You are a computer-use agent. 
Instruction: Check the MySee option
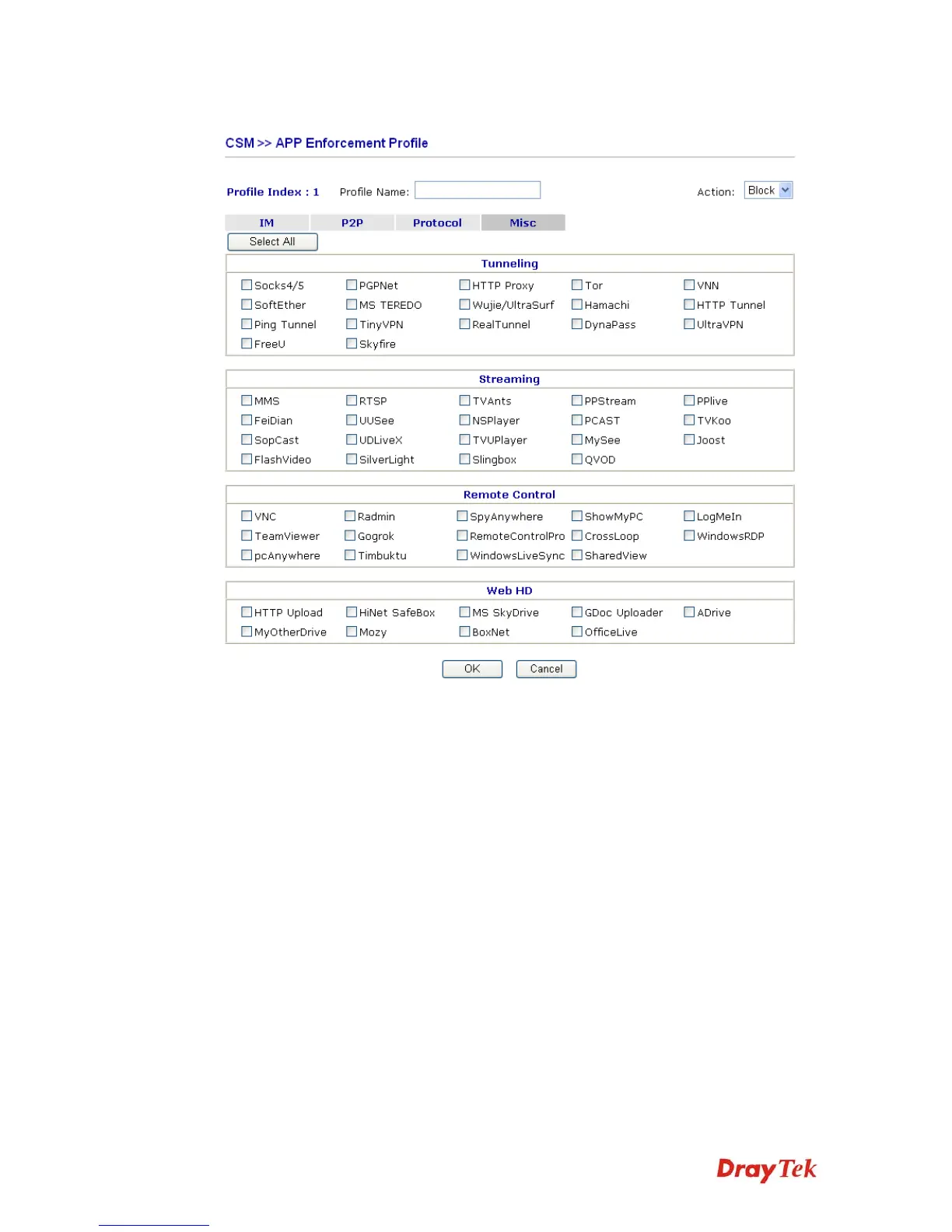[577, 439]
